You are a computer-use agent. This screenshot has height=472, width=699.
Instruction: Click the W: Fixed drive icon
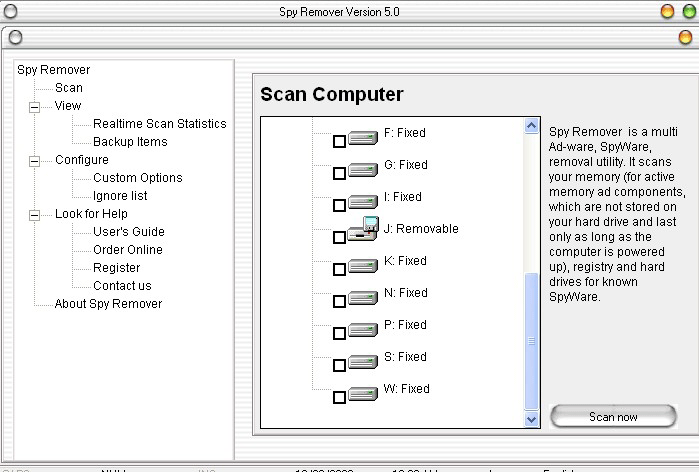click(363, 394)
